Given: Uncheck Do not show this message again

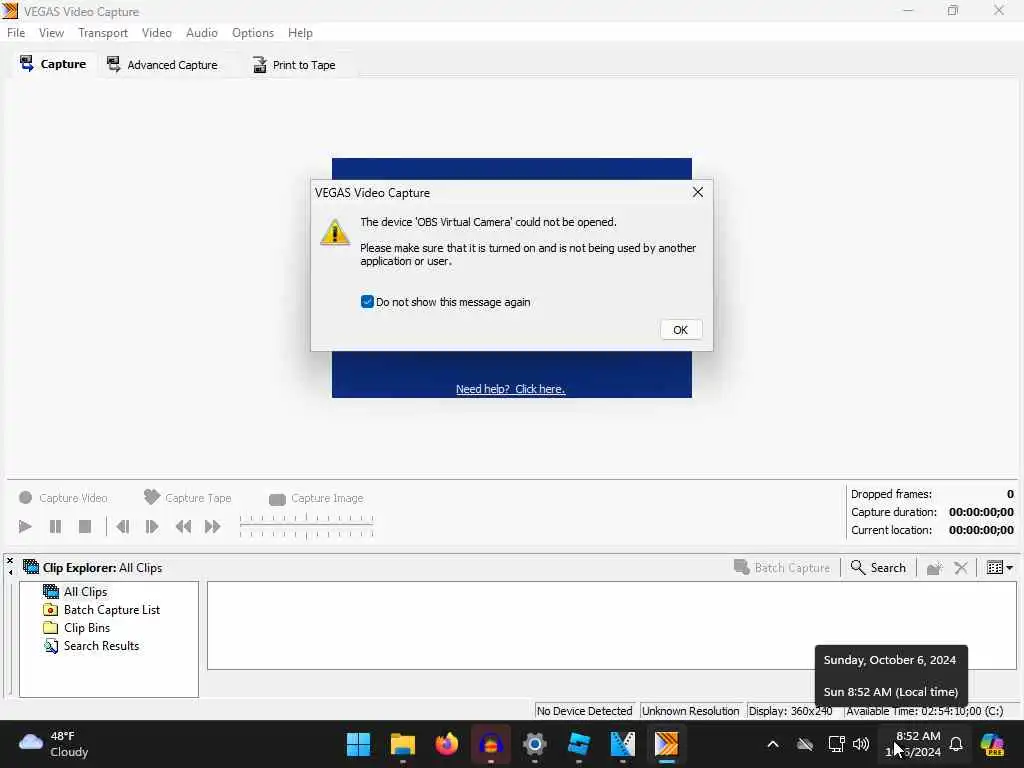Looking at the screenshot, I should coord(367,302).
